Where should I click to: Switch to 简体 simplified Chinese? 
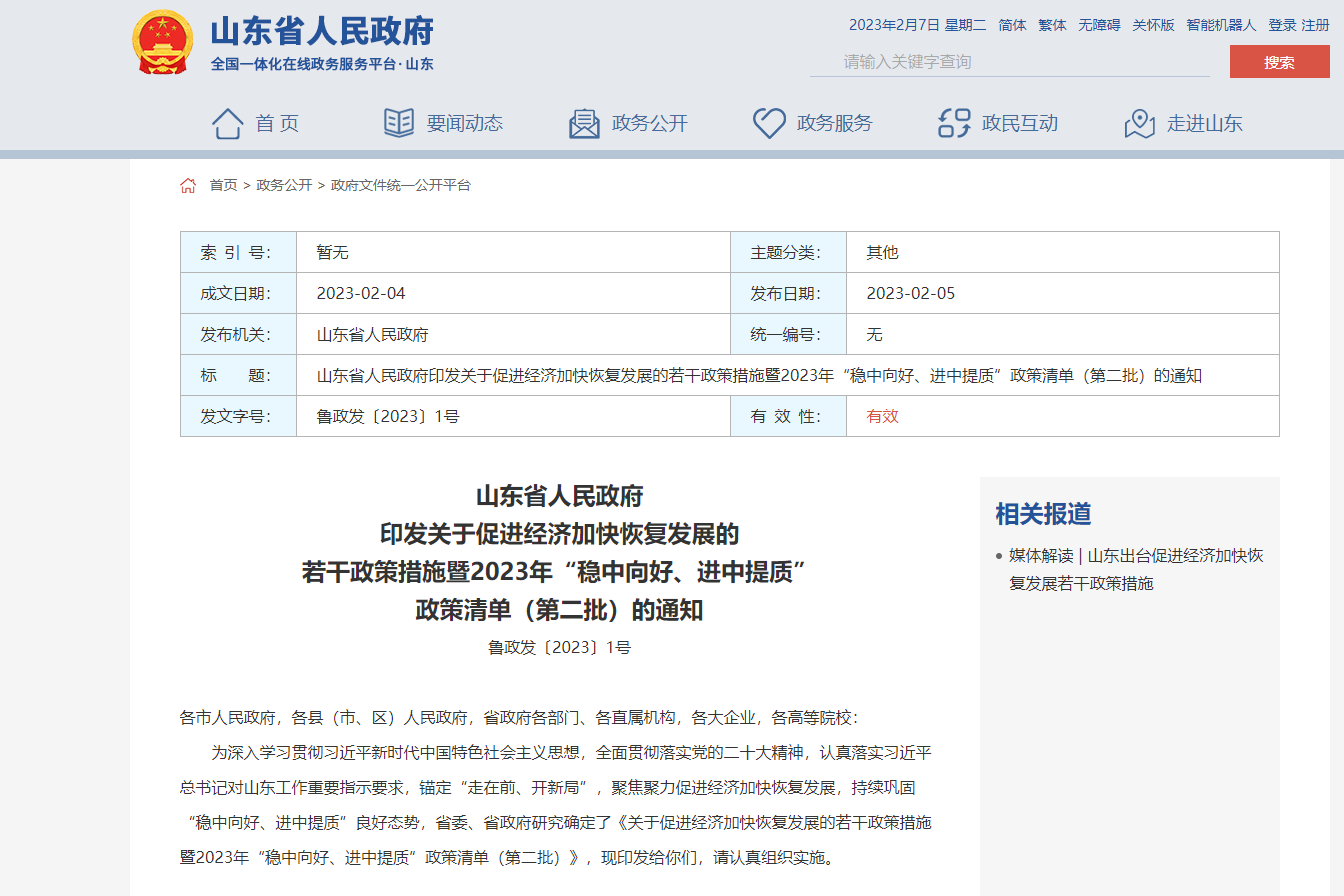click(1012, 25)
